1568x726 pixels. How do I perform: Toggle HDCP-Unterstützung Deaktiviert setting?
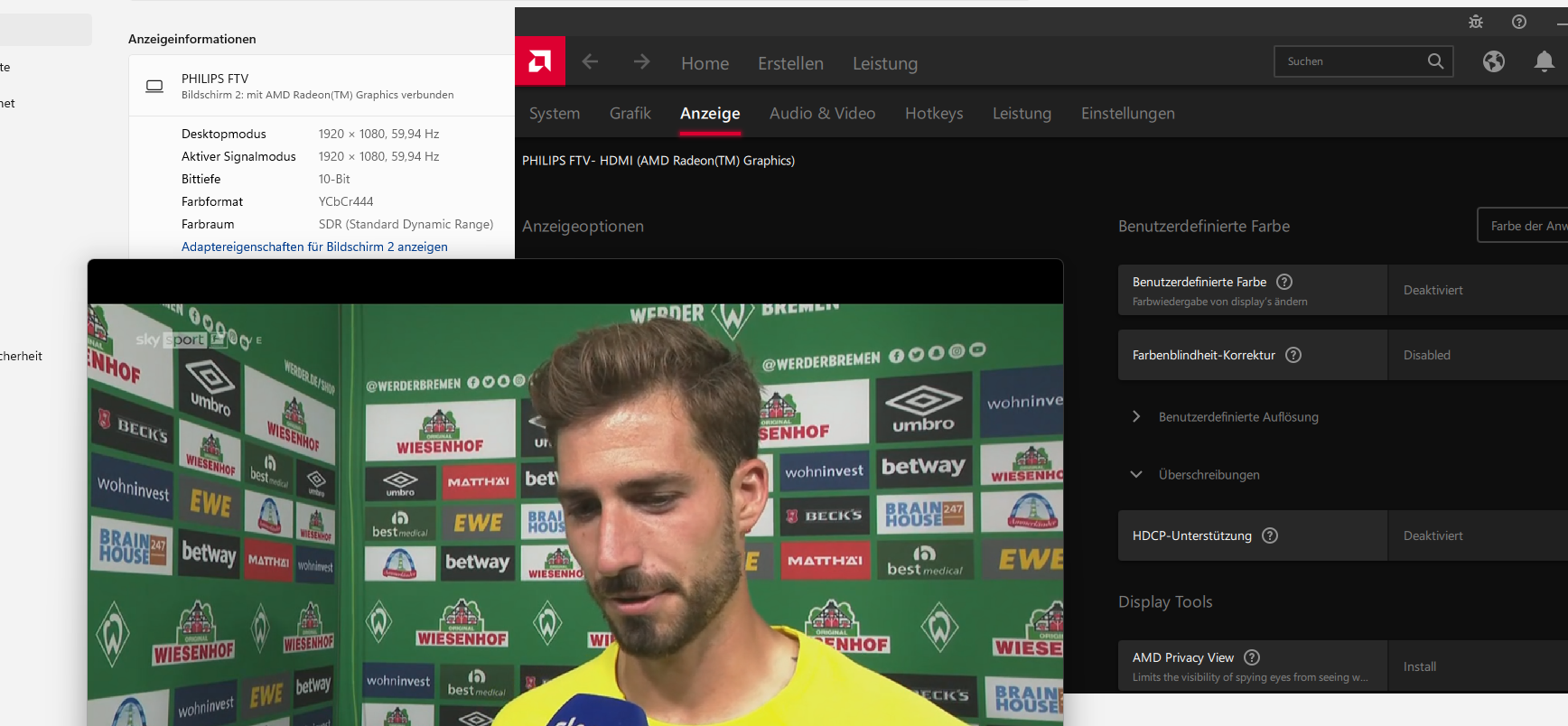pyautogui.click(x=1478, y=535)
